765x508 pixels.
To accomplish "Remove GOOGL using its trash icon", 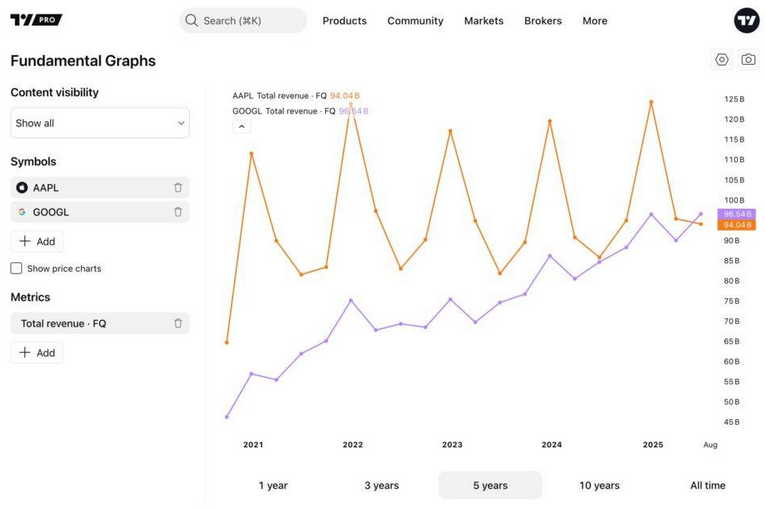I will click(x=178, y=212).
